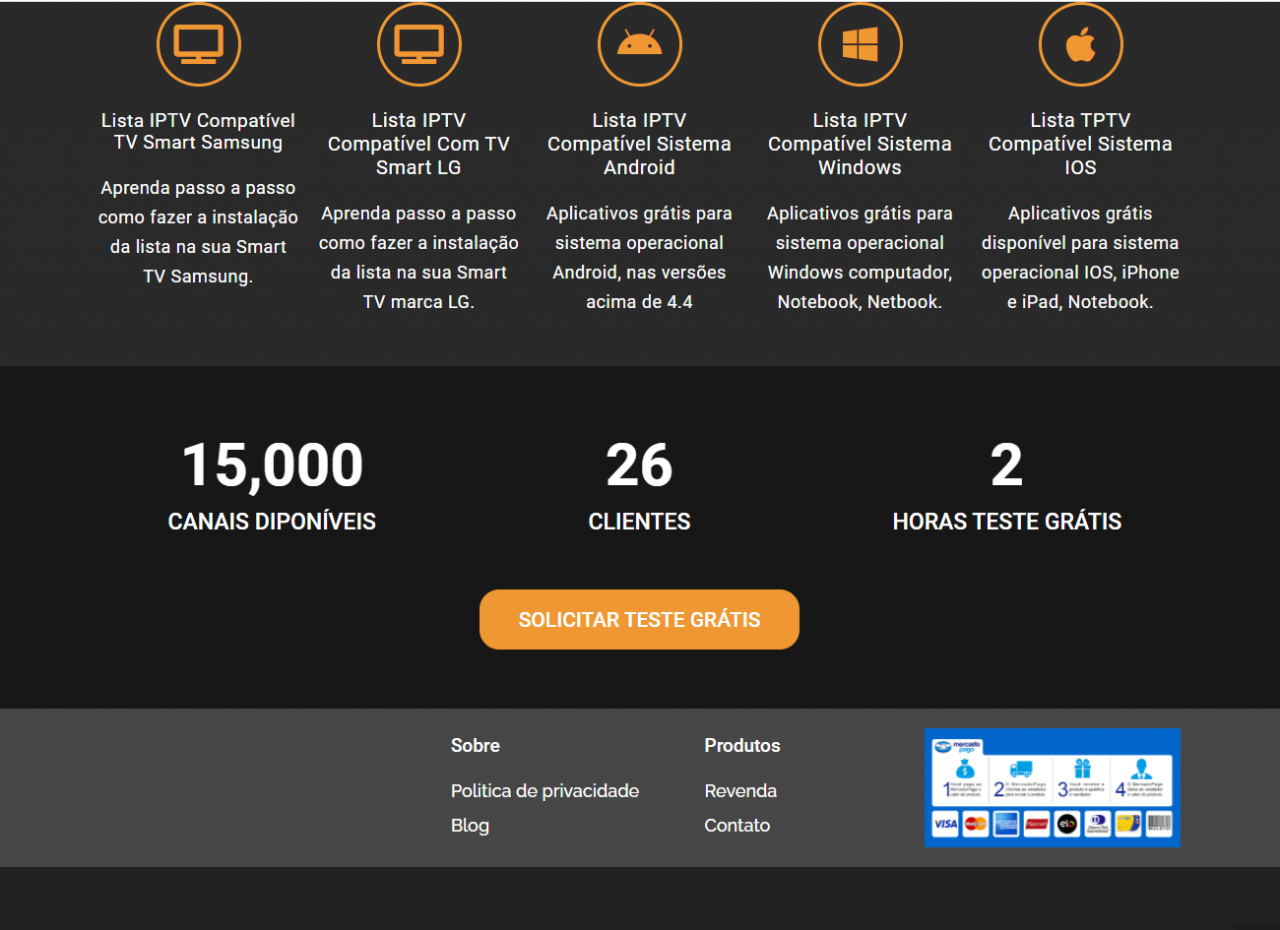The width and height of the screenshot is (1280, 930).
Task: Click the Mercado Pago logo
Action: click(958, 746)
